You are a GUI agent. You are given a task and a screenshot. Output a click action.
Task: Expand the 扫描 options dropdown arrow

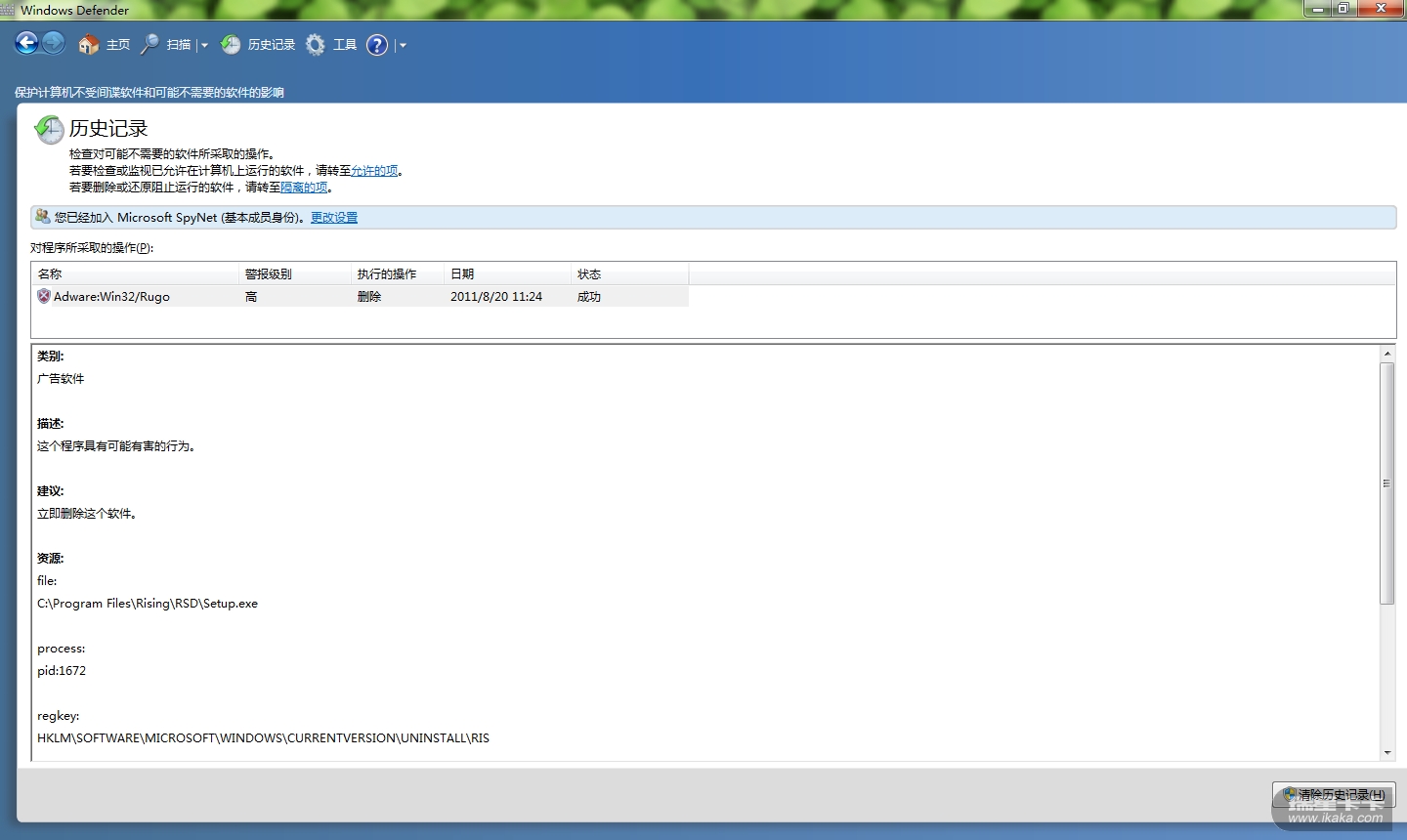(204, 45)
